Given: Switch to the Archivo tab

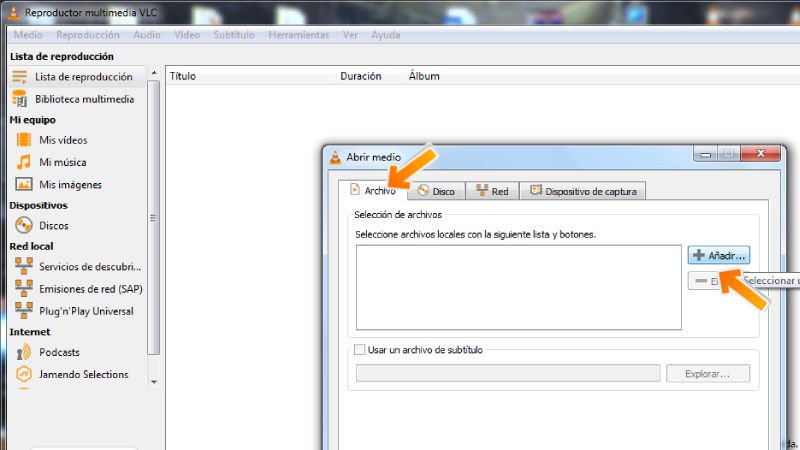Looking at the screenshot, I should coord(373,190).
